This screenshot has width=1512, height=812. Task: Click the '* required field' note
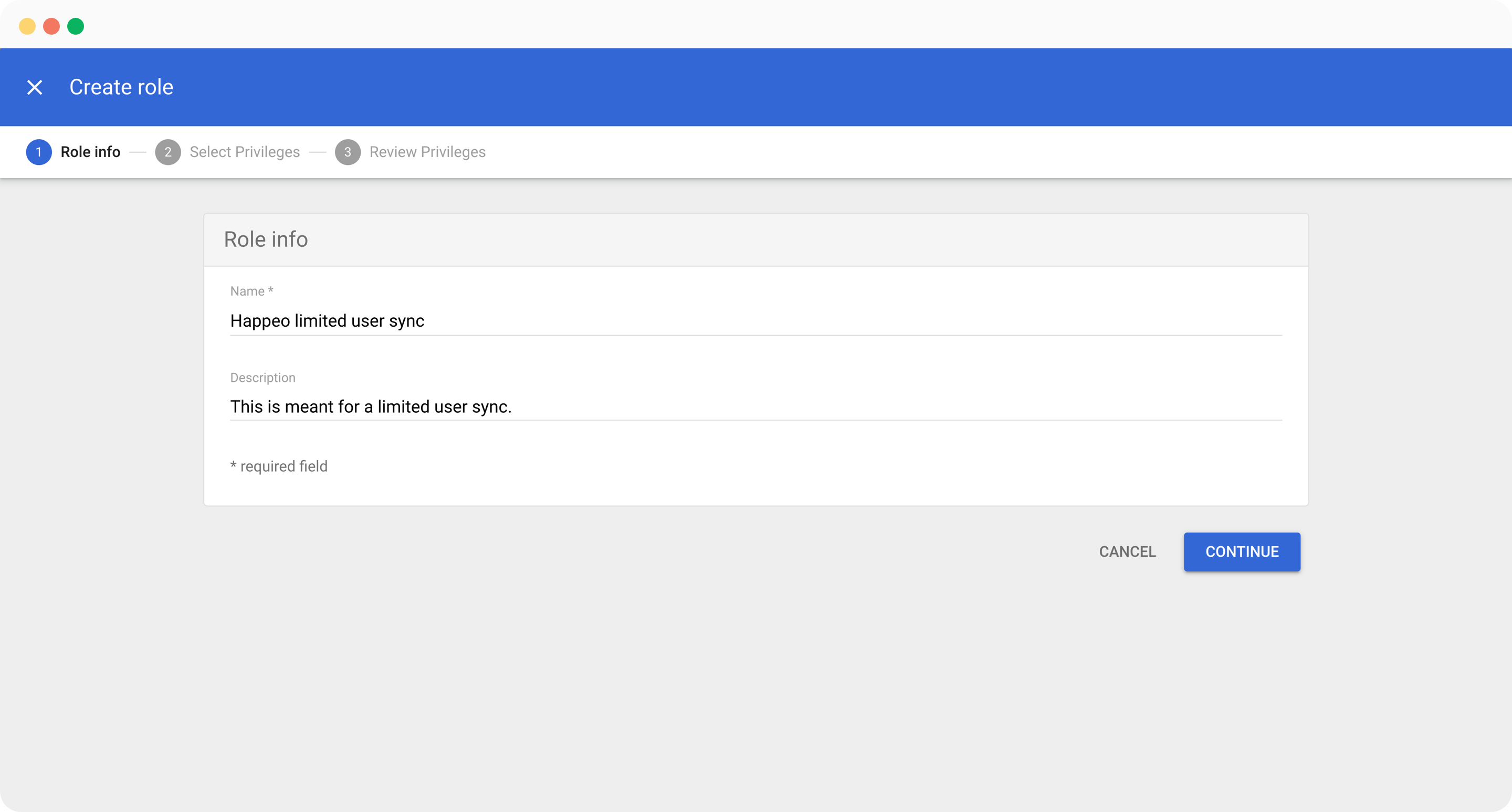pyautogui.click(x=279, y=466)
